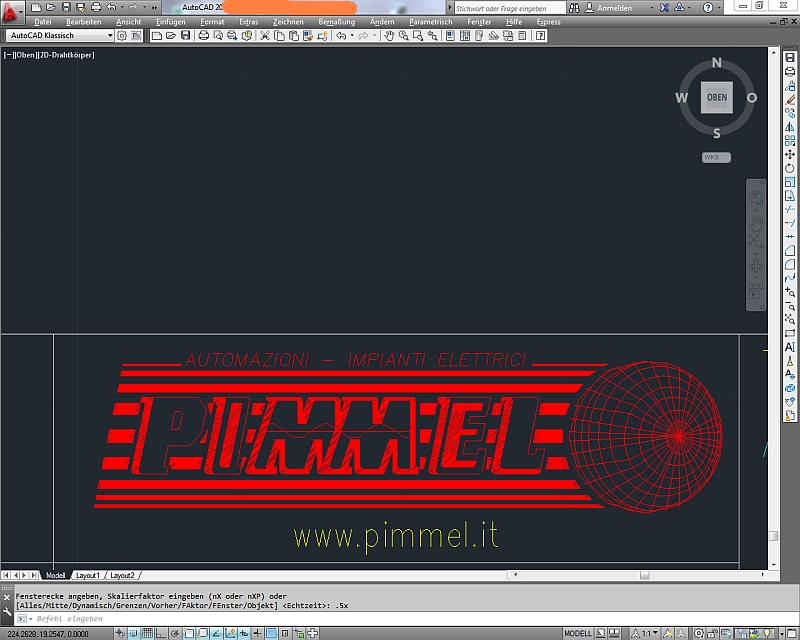Click the [2D-Drahtkörper] visual style label

65,55
